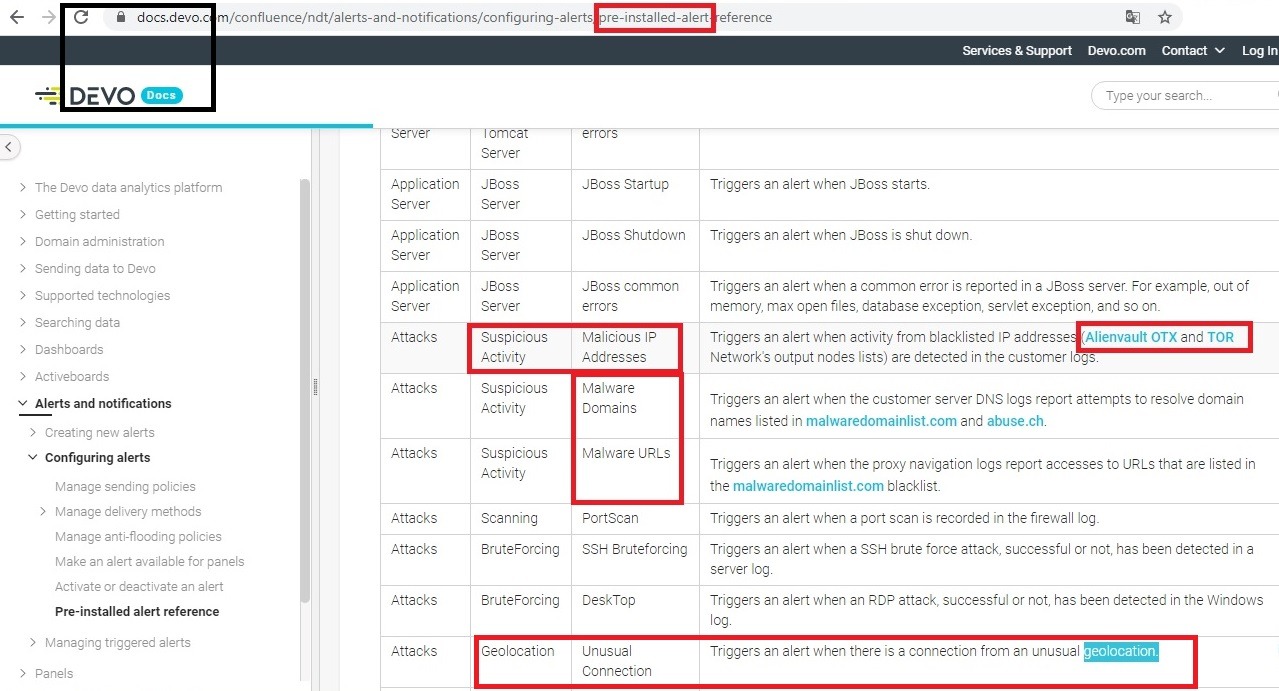The width and height of the screenshot is (1279, 691).
Task: Expand Sending data to Devo
Action: [x=24, y=268]
